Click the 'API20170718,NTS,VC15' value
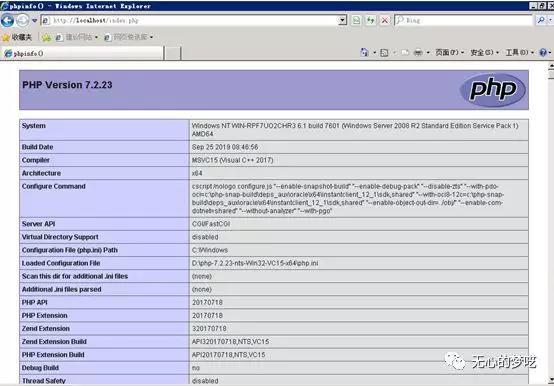The image size is (554, 386). click(229, 355)
